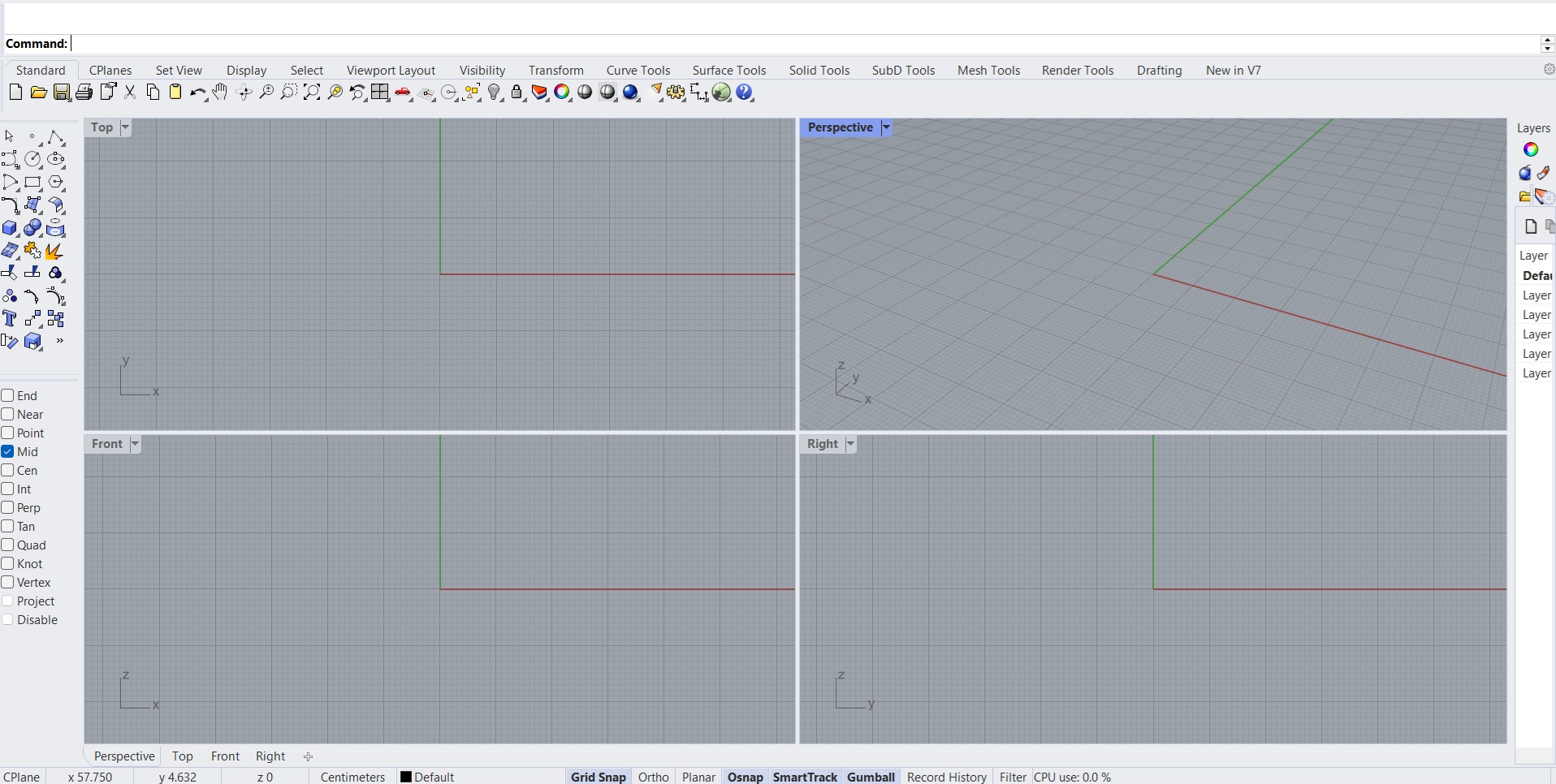Open the Front viewport dropdown arrow
The image size is (1556, 784).
[x=135, y=444]
